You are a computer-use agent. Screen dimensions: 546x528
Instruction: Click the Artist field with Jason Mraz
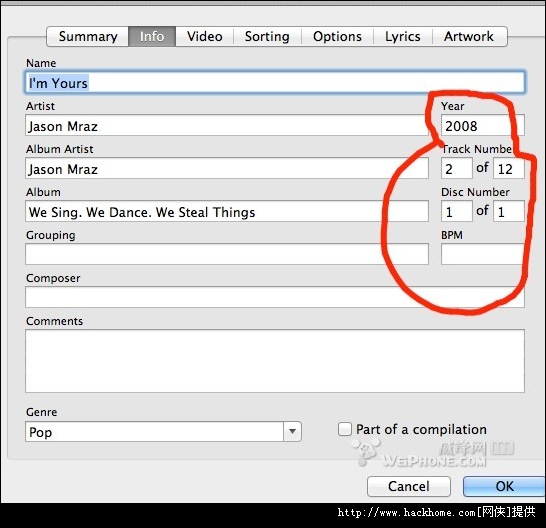pos(227,125)
